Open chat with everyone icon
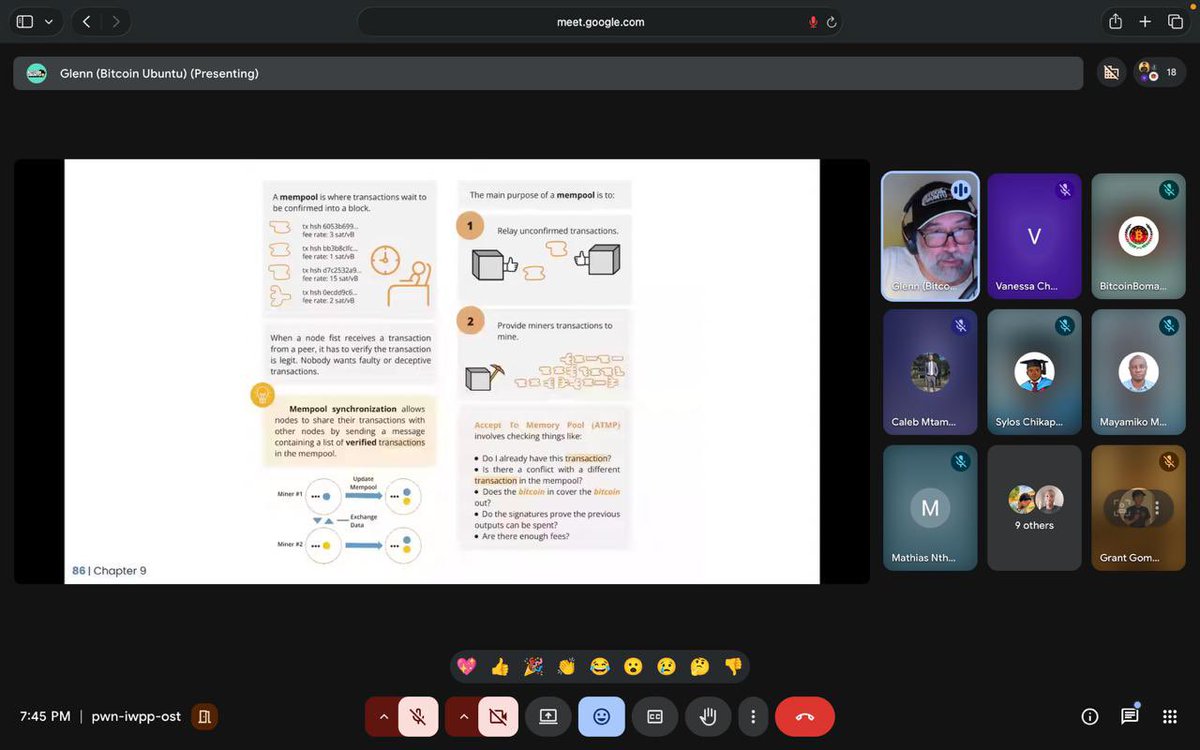Image resolution: width=1200 pixels, height=750 pixels. 1130,716
